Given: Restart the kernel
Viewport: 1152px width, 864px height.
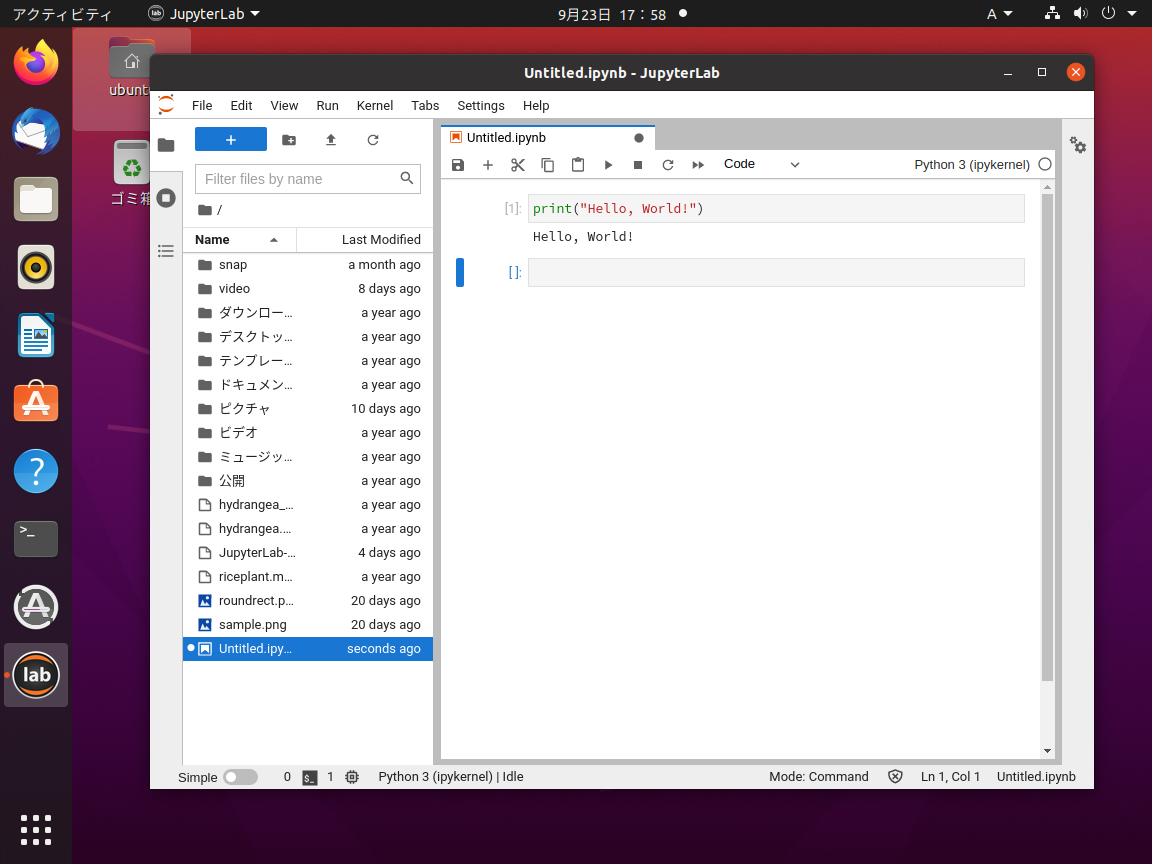Looking at the screenshot, I should point(668,164).
